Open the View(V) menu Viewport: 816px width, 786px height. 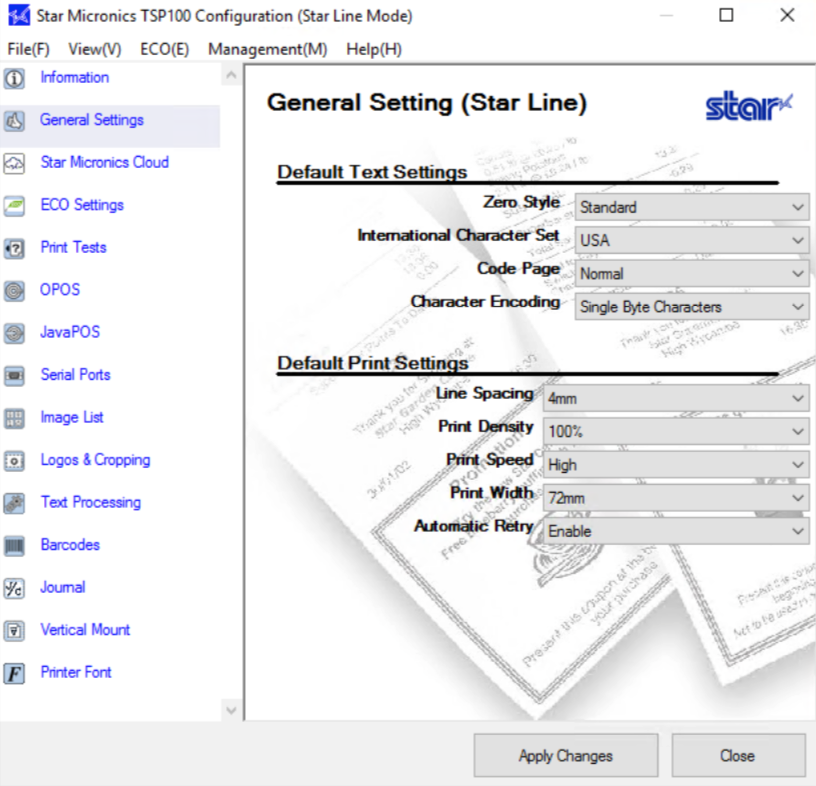(95, 49)
